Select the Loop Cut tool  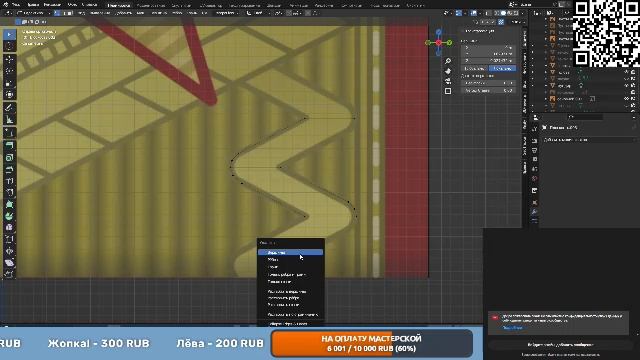[9, 181]
